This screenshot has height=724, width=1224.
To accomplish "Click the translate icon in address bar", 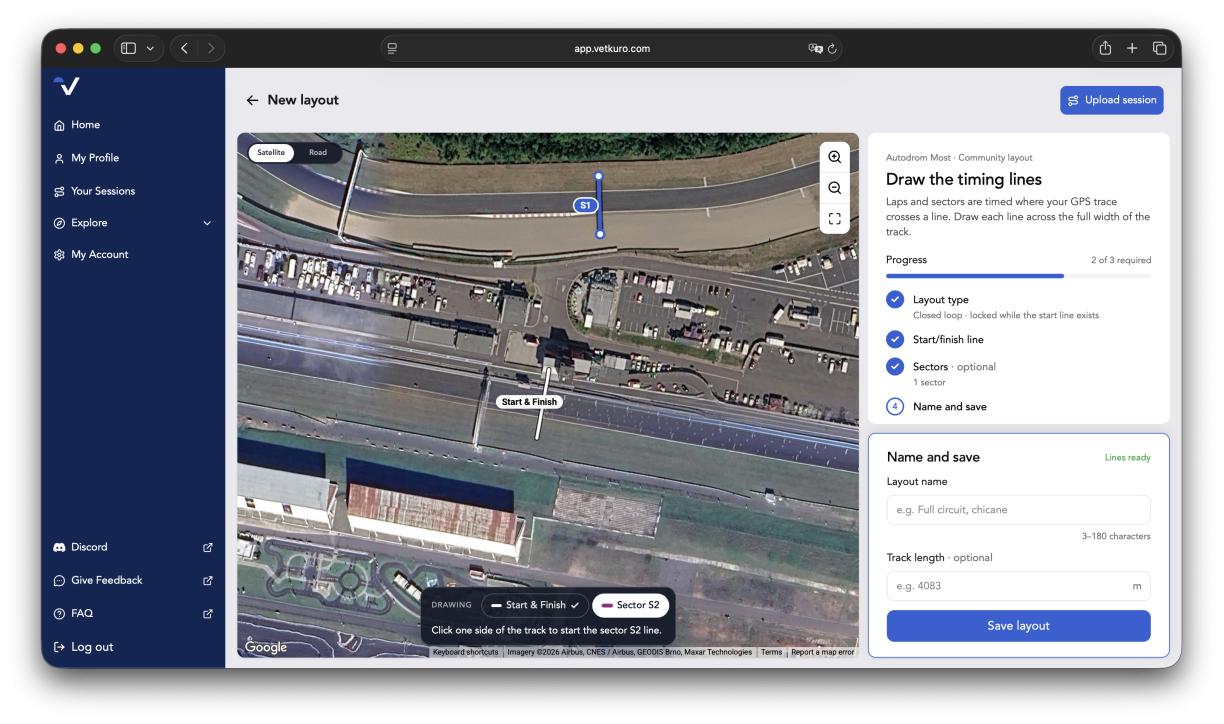I will [815, 48].
